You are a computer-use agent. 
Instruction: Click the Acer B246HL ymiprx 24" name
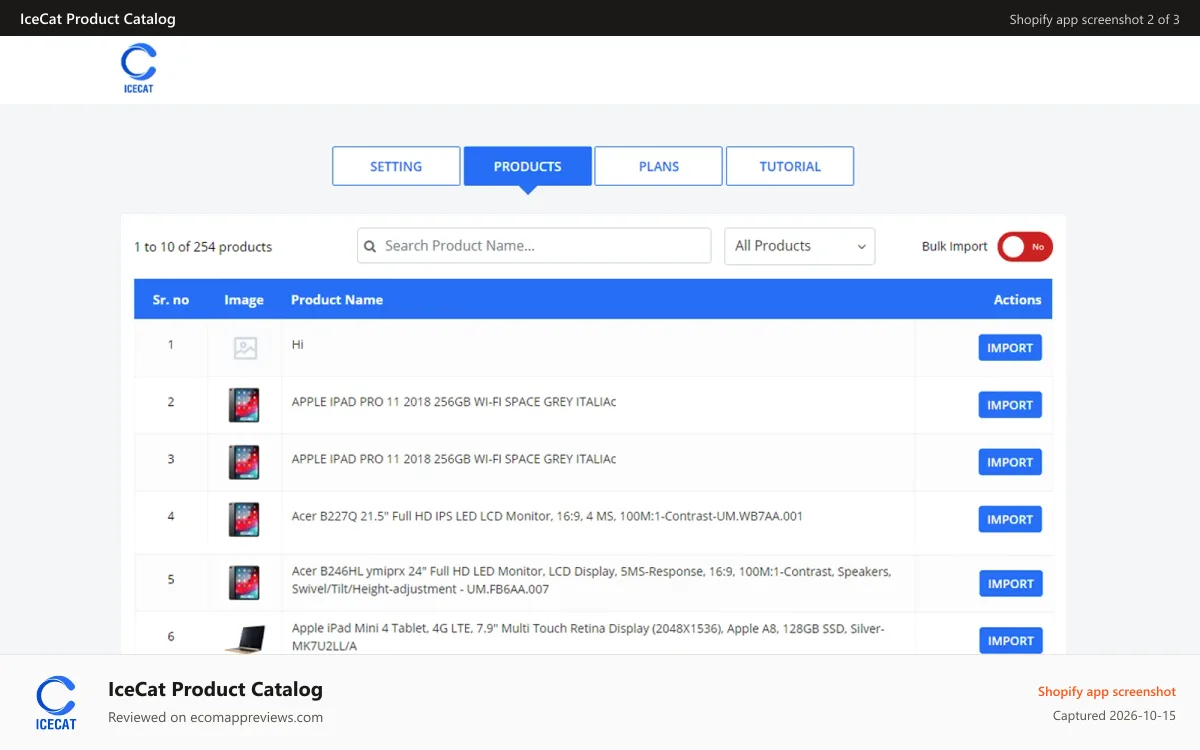[x=591, y=580]
